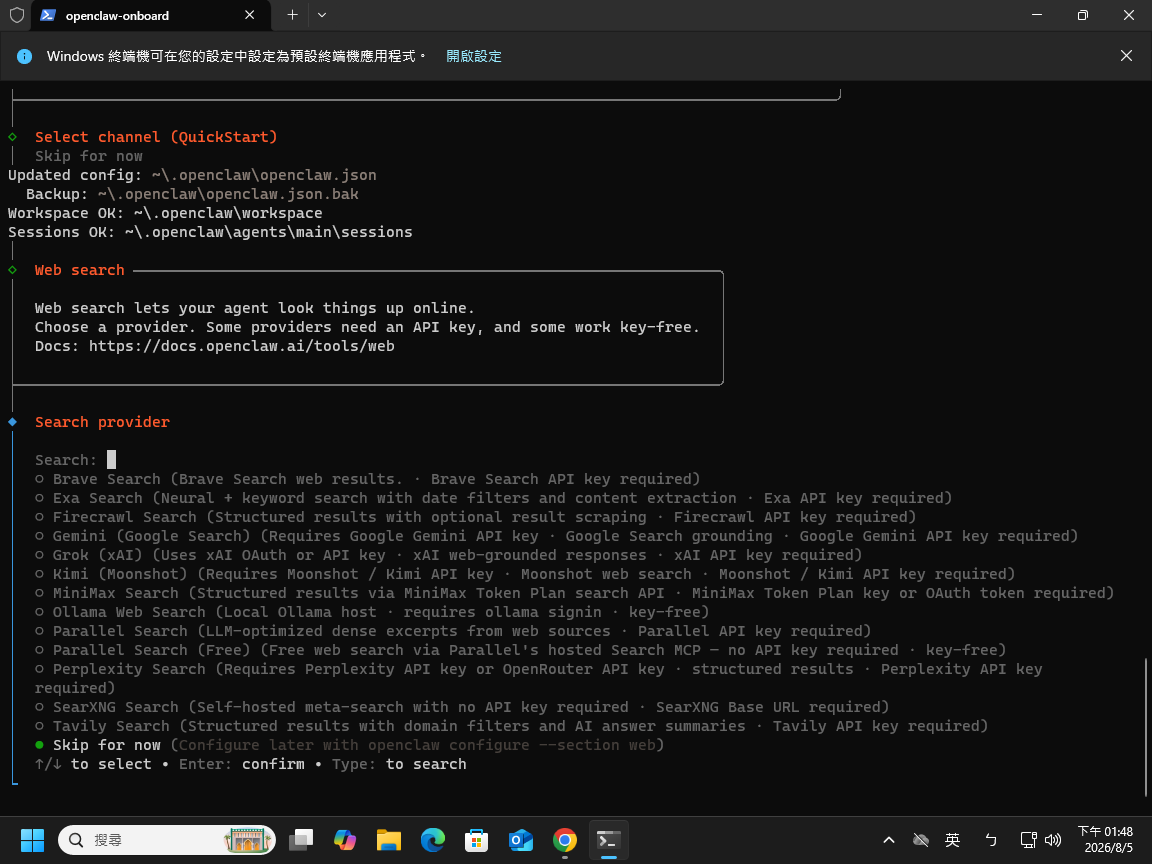Expand the new tab profile dropdown
The height and width of the screenshot is (864, 1152).
[322, 15]
